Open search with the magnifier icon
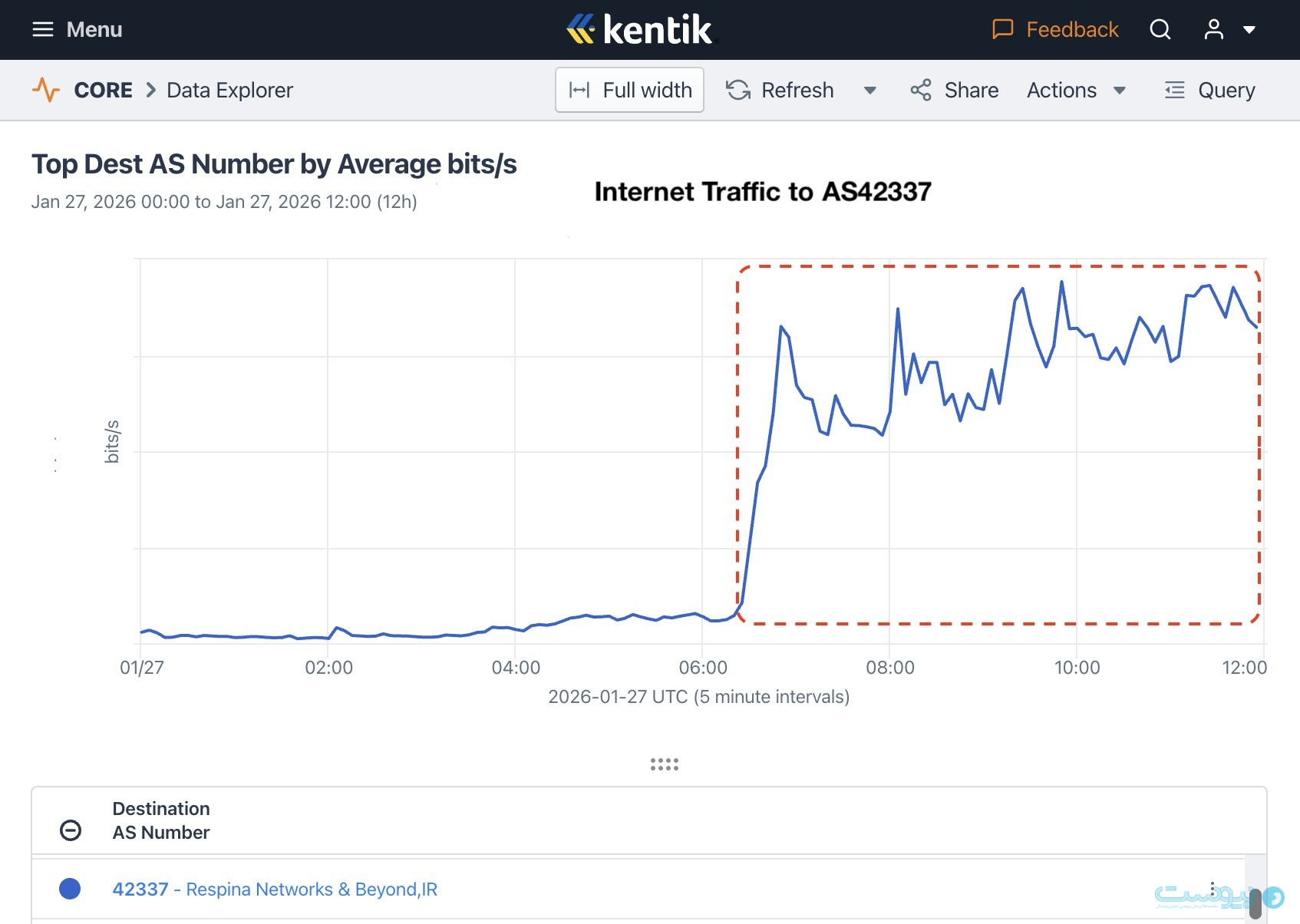Screen dimensions: 1300x924 (1160, 30)
